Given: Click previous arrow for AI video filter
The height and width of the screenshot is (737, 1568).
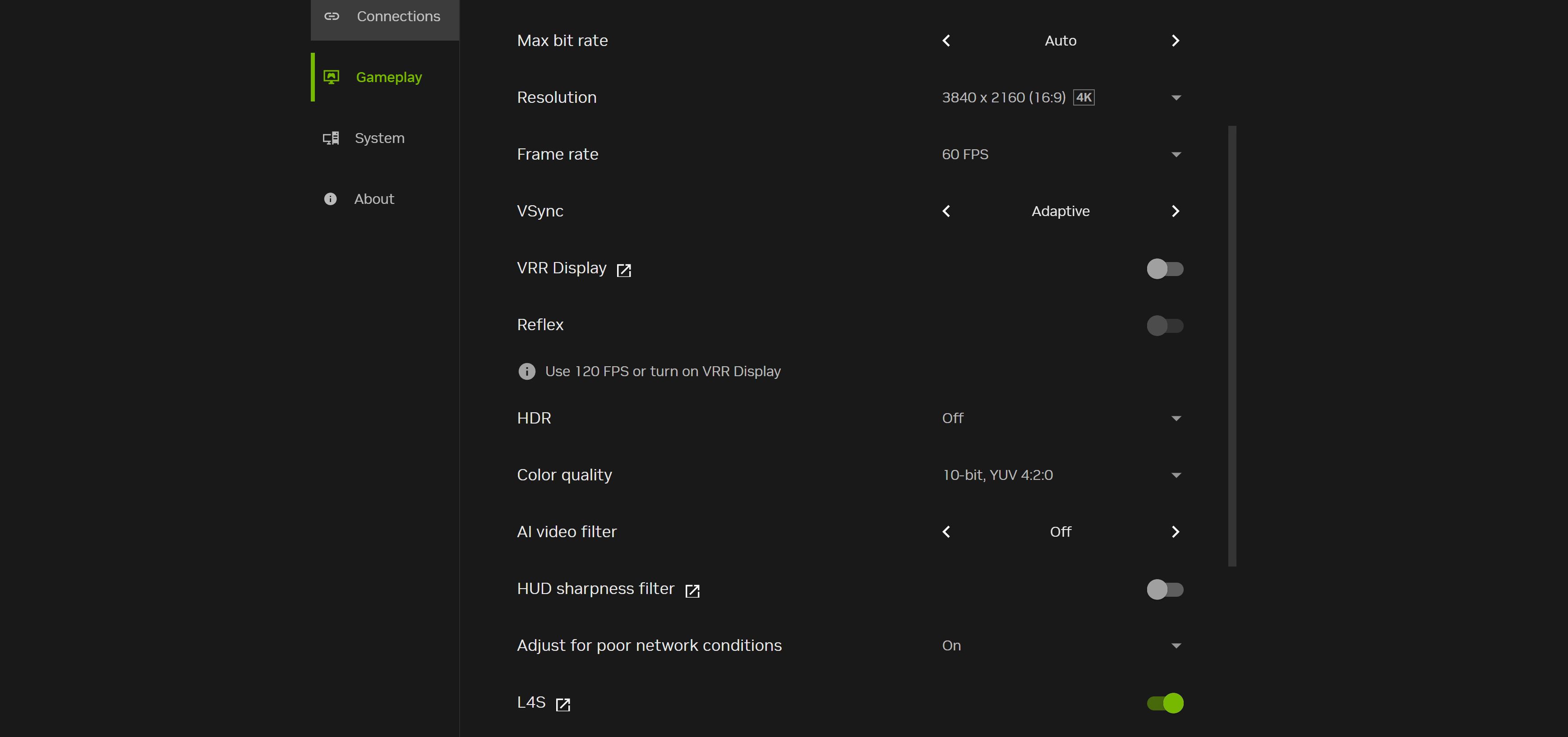Looking at the screenshot, I should pos(946,532).
